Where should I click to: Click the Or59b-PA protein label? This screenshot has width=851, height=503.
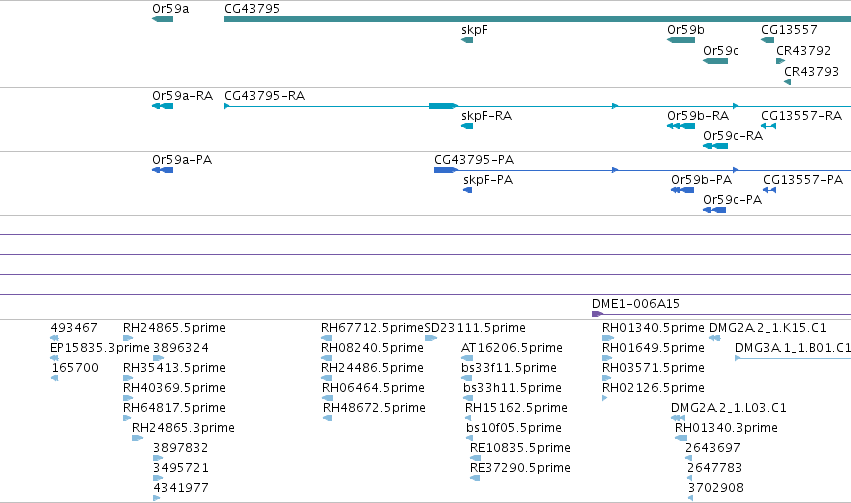701,180
